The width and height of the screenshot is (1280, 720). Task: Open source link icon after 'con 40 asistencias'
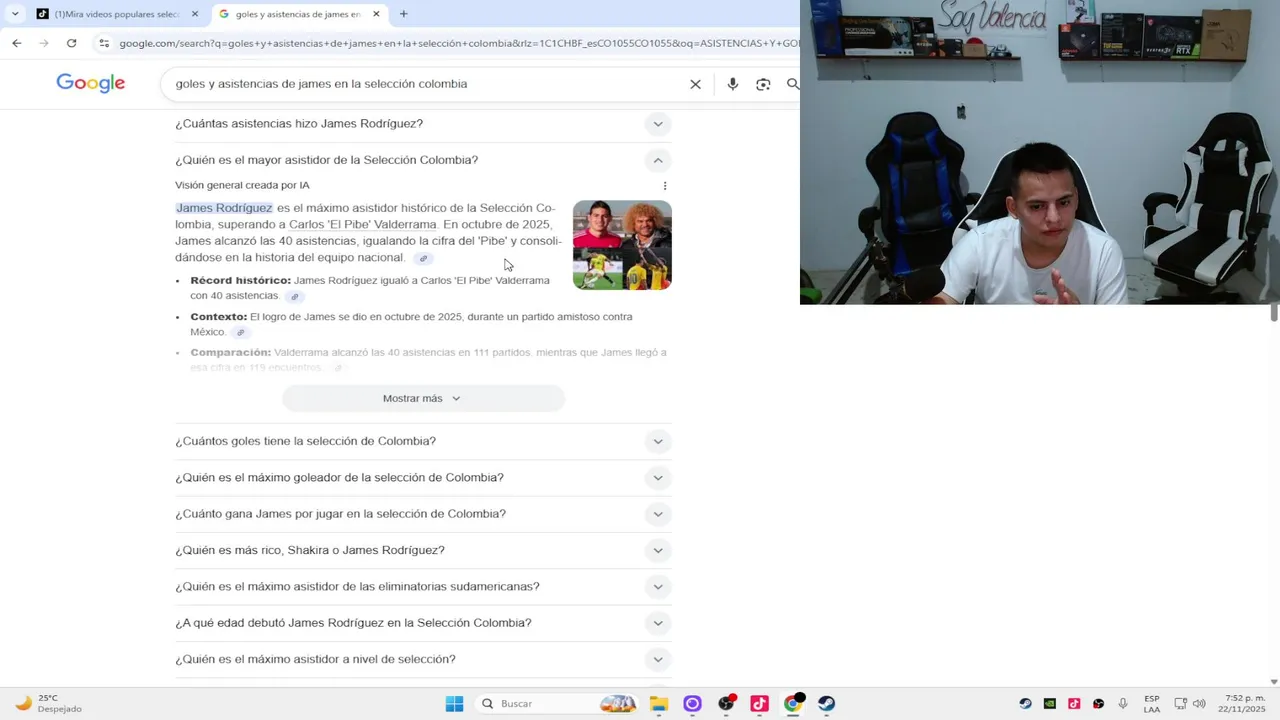click(x=294, y=297)
